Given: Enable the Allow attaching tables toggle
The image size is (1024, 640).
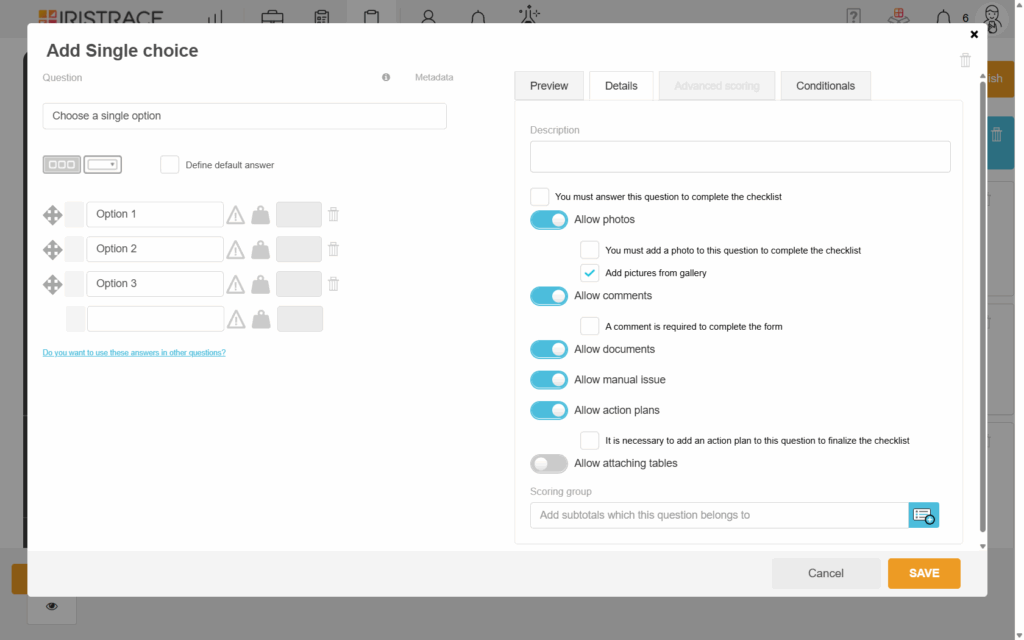Looking at the screenshot, I should (549, 464).
